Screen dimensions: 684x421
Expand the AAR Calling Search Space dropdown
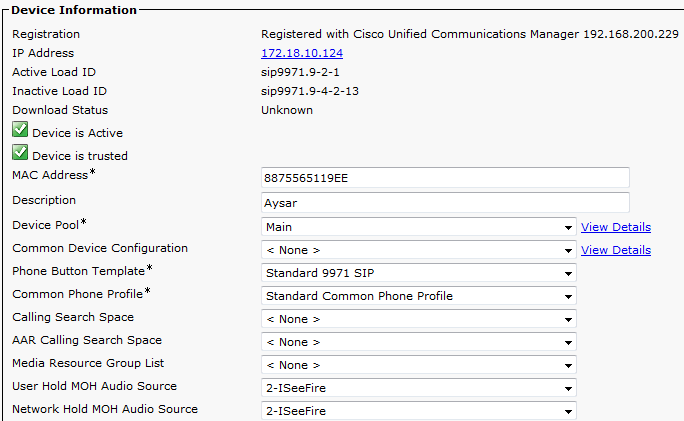(418, 342)
